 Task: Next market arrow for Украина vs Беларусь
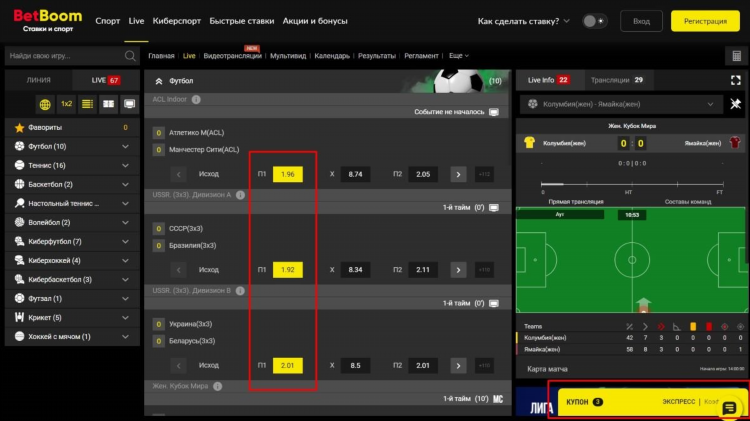pos(458,366)
